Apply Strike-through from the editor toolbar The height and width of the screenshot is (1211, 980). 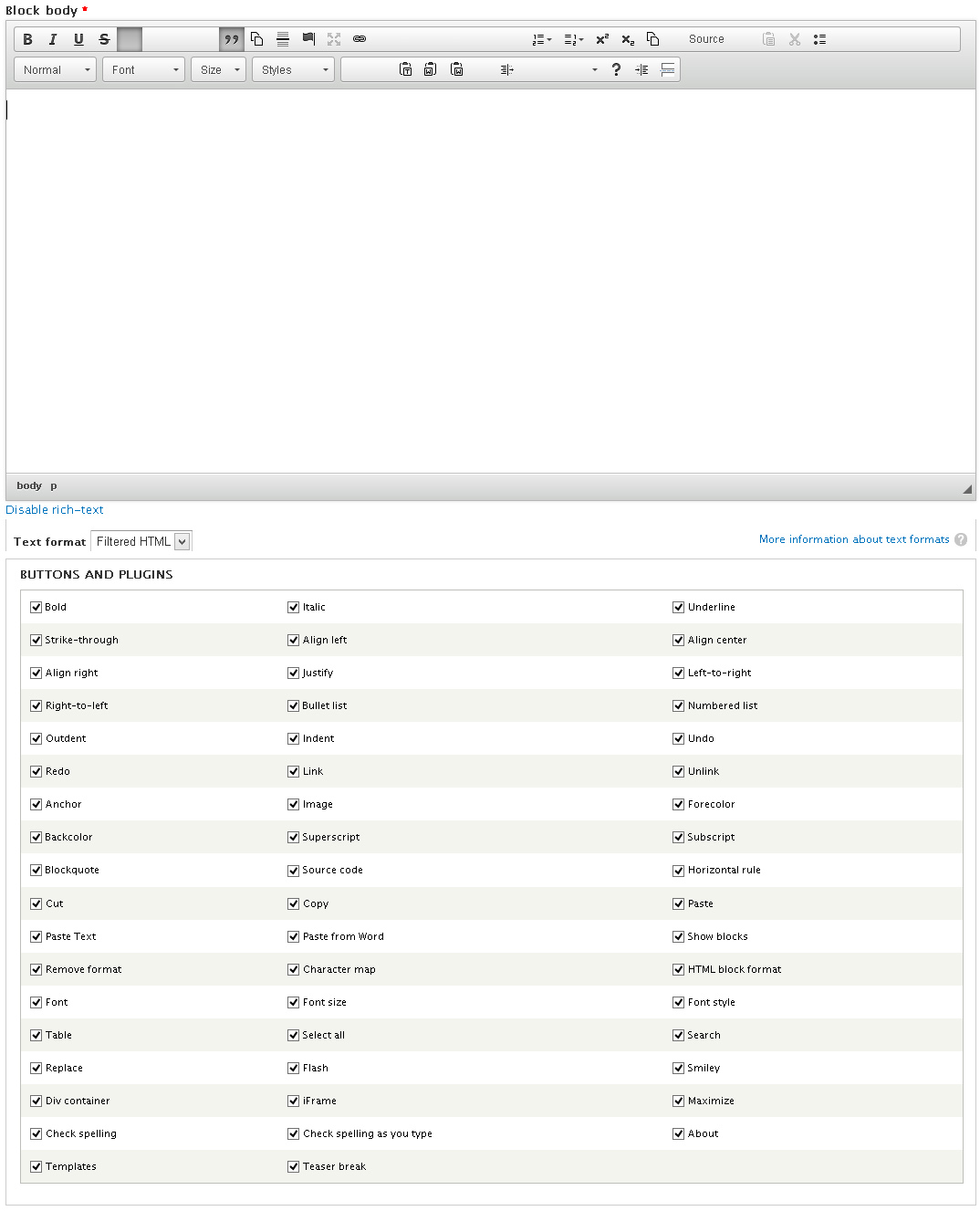(104, 39)
